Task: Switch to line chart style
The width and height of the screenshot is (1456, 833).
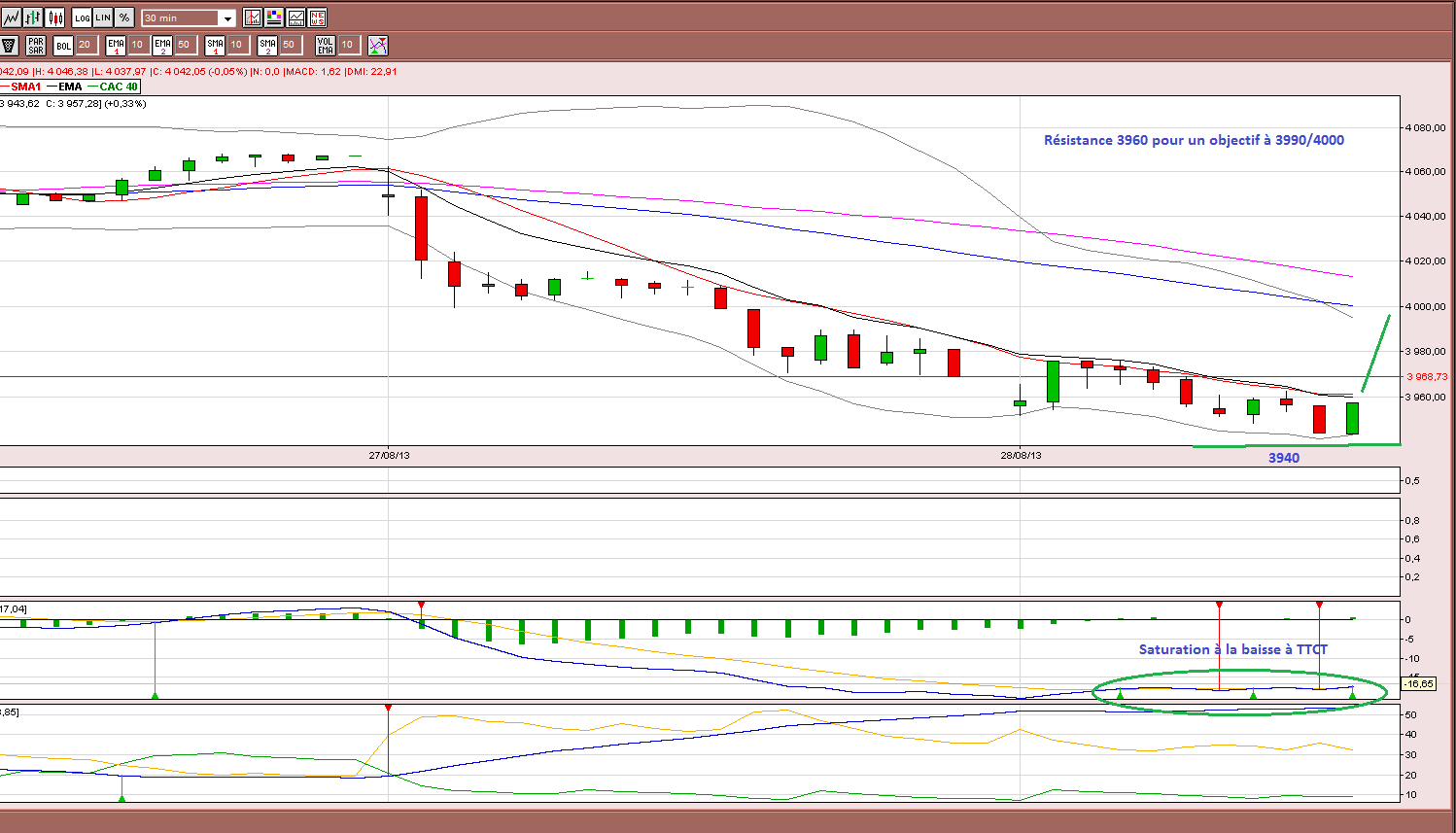Action: (11, 17)
